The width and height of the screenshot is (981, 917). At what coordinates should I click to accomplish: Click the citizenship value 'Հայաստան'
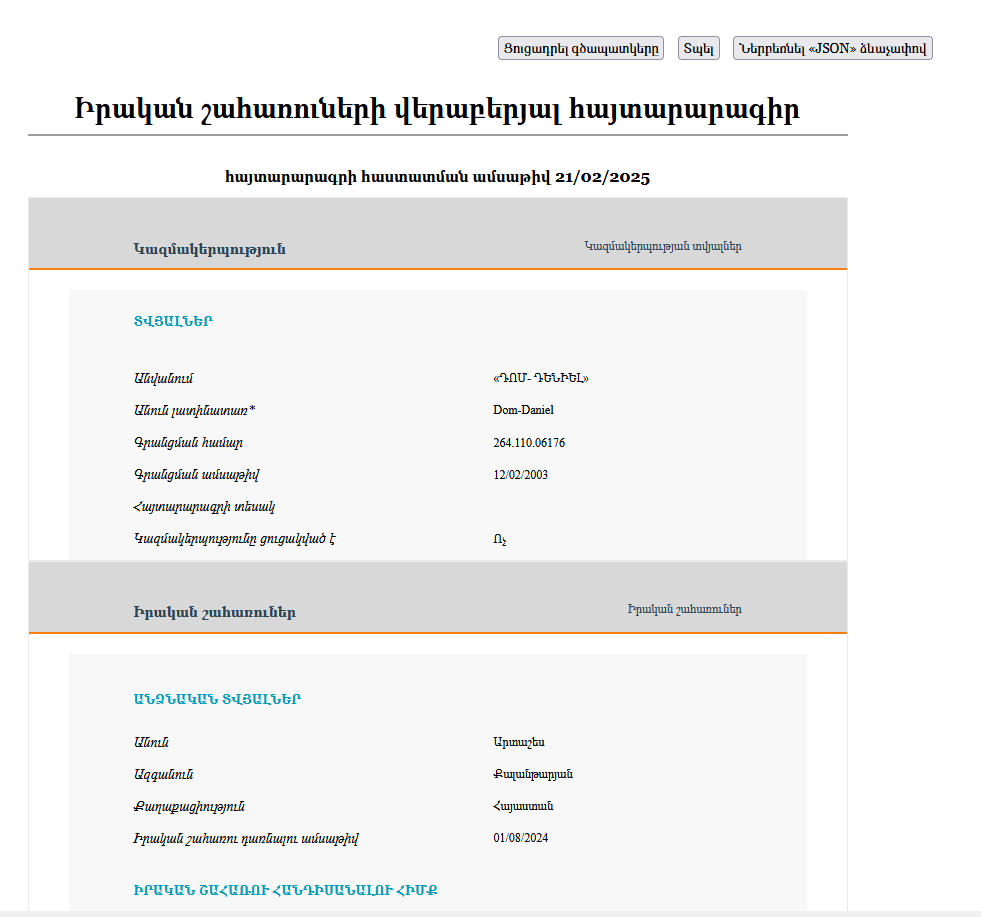click(523, 806)
